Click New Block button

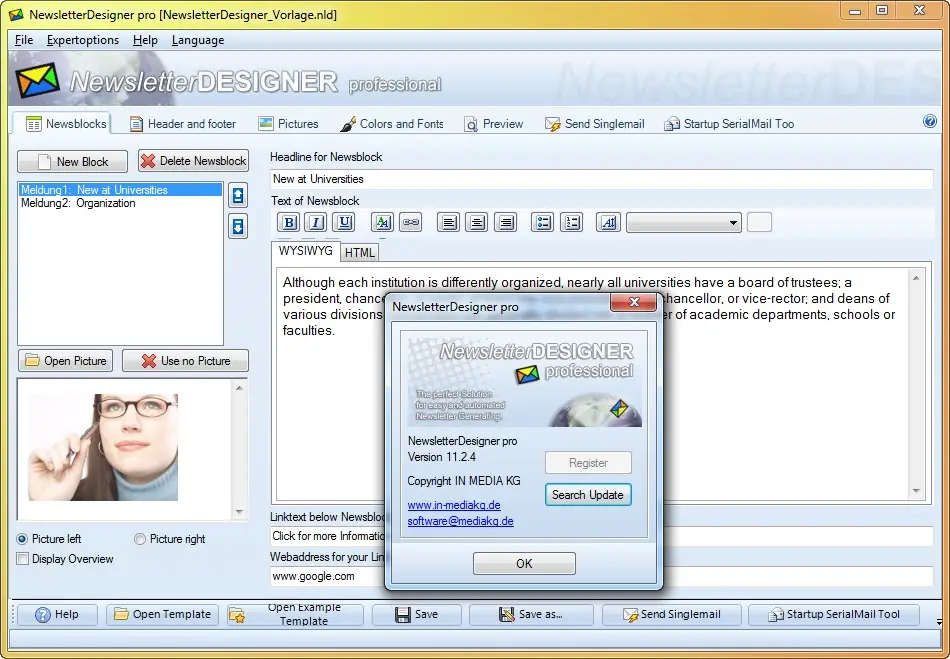coord(73,162)
